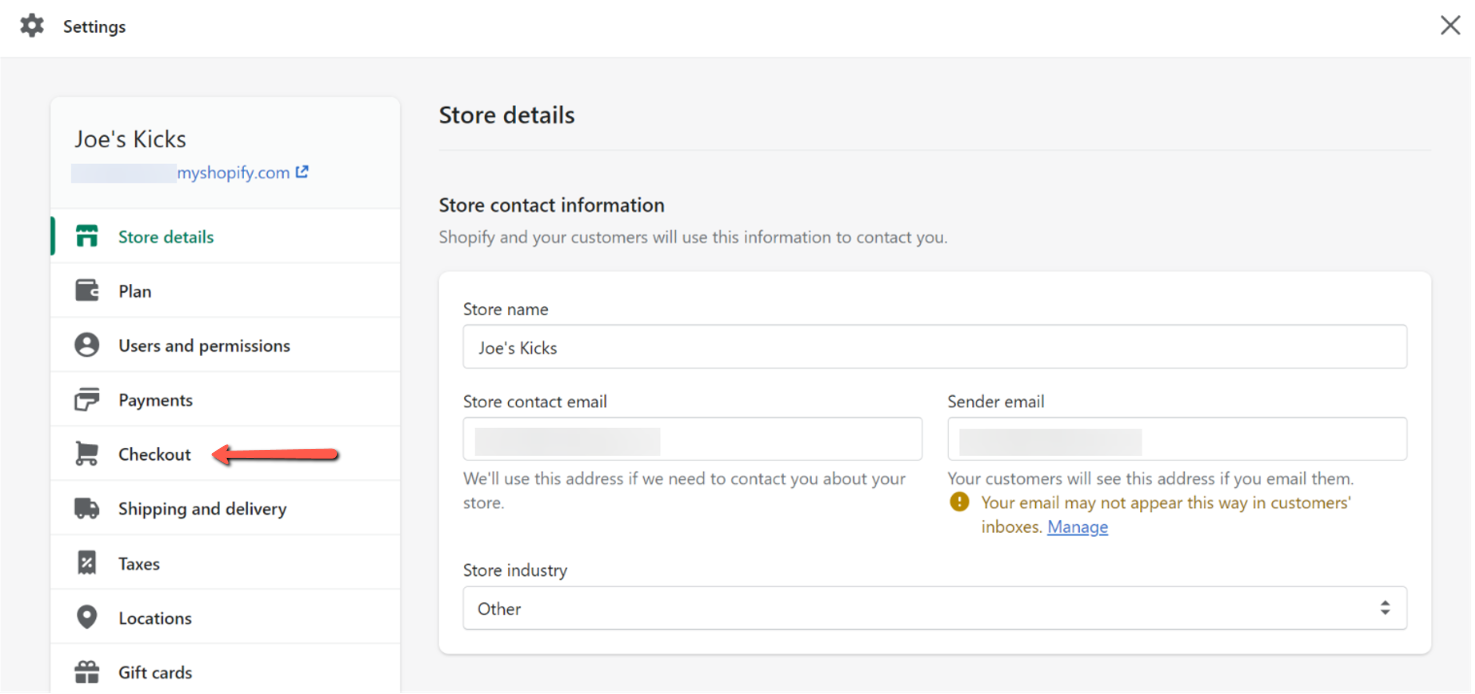This screenshot has width=1475, height=694.
Task: Click the Store contact information heading
Action: click(552, 205)
